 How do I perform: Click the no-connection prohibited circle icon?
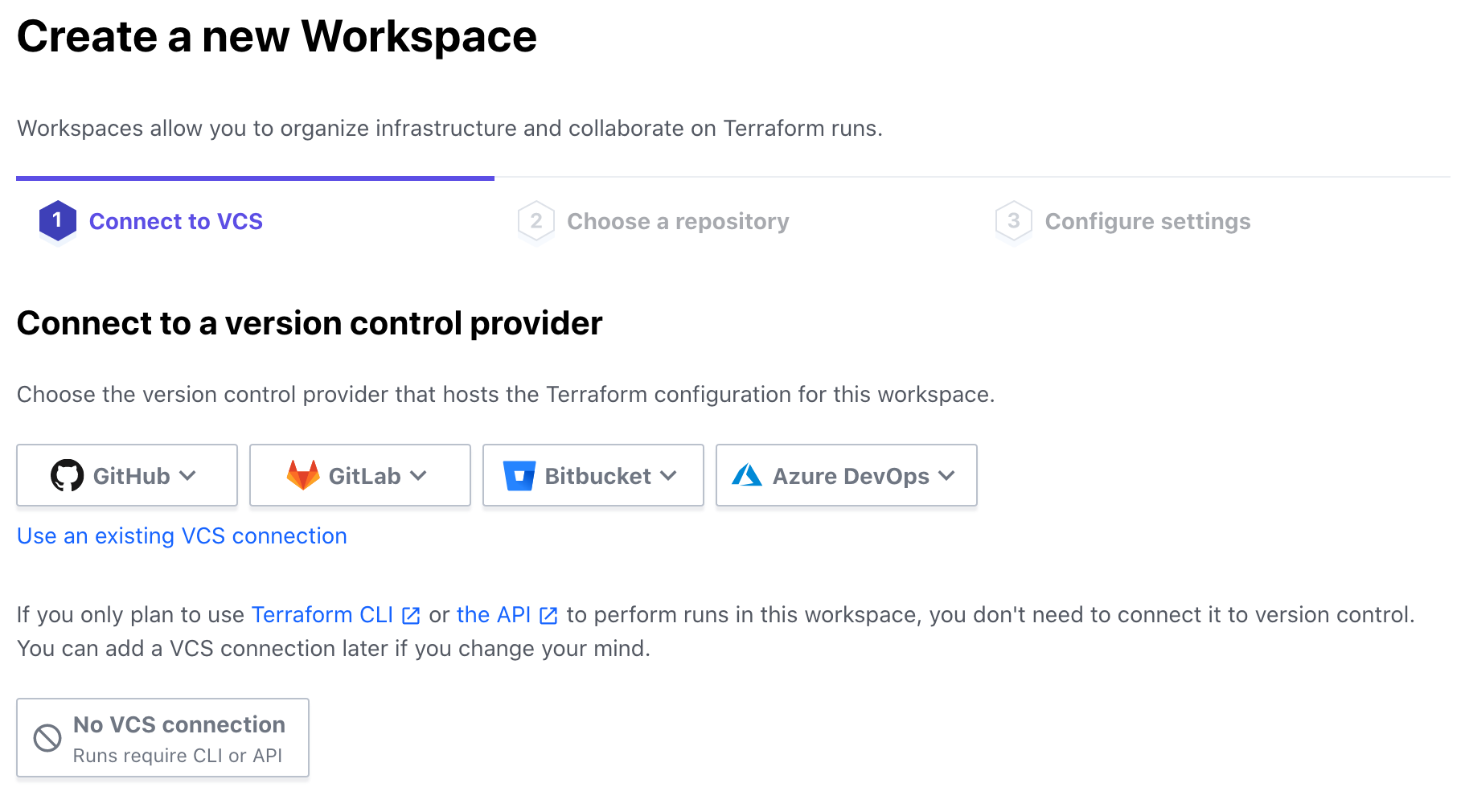click(x=47, y=738)
